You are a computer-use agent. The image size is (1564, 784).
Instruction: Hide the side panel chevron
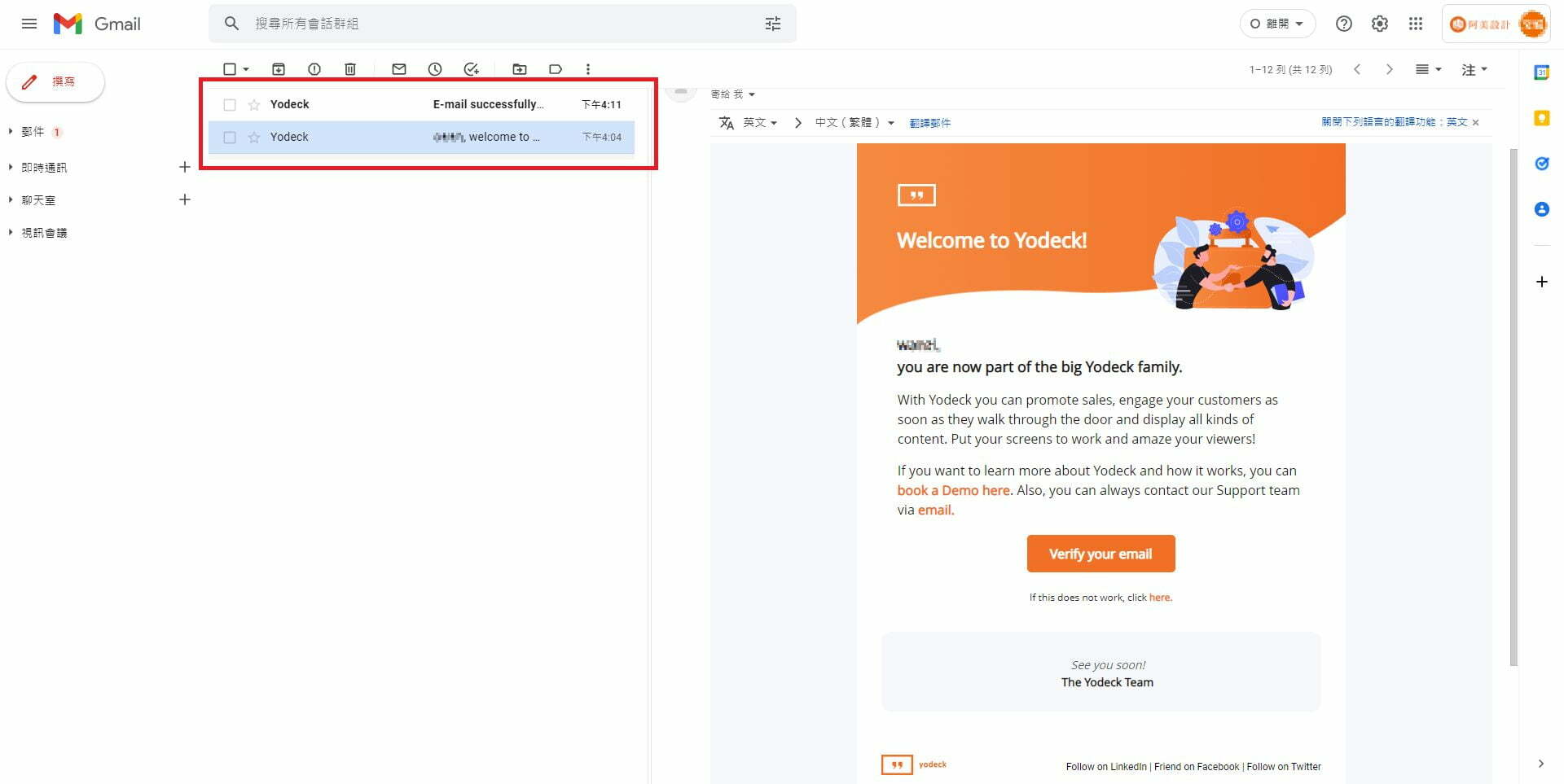1540,764
